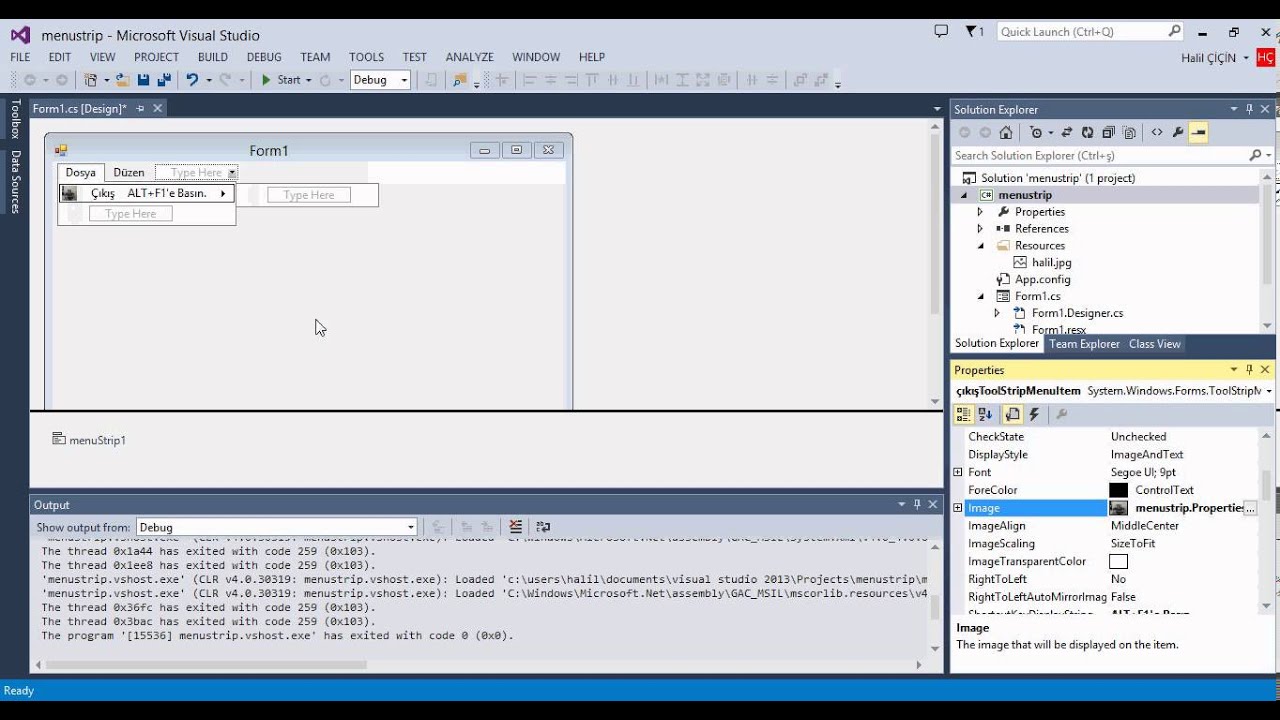Toggle Preview Selected Items in Solution Explorer
Screen dimensions: 1280x720
coord(1199,132)
